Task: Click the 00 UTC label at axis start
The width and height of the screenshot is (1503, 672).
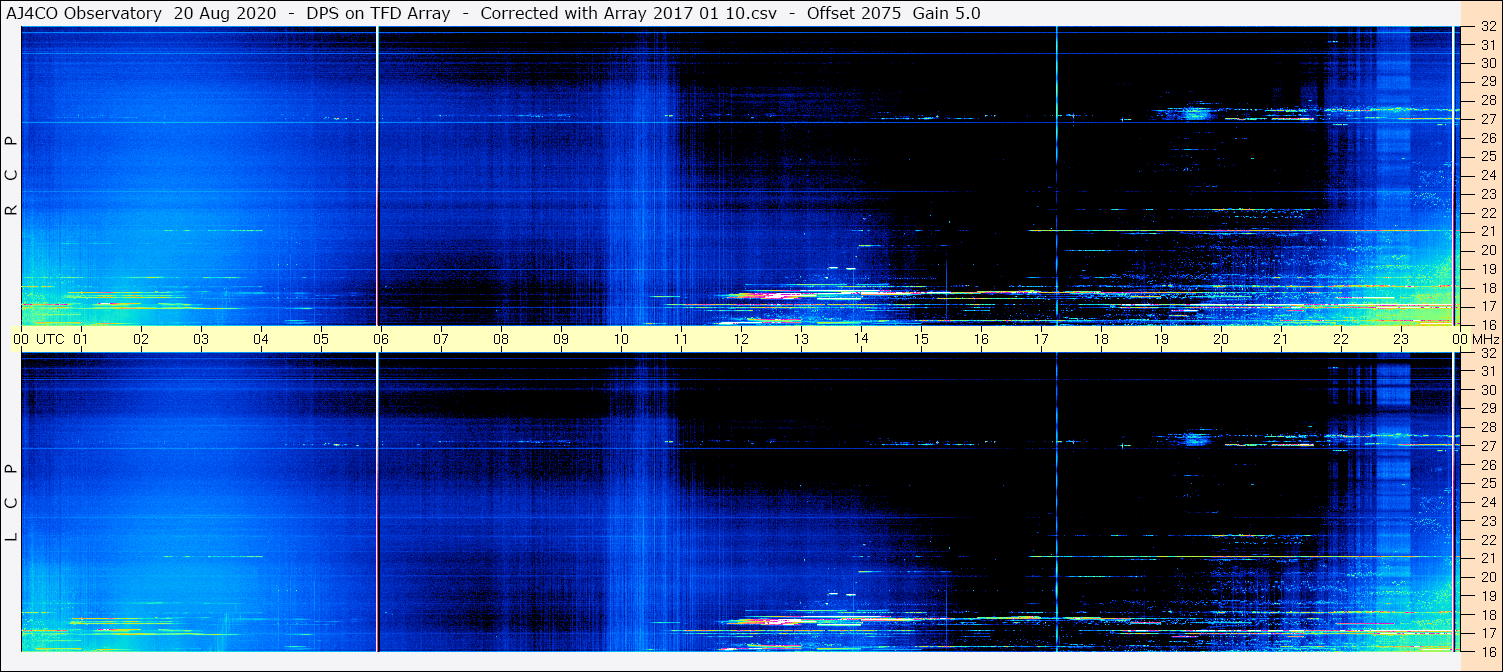Action: 40,339
